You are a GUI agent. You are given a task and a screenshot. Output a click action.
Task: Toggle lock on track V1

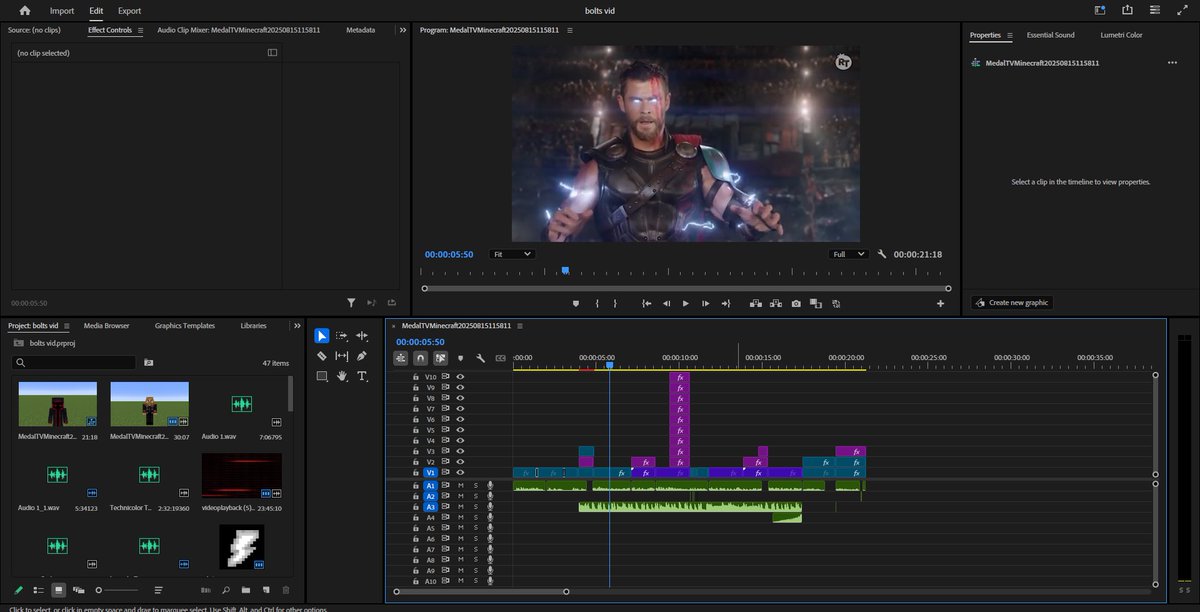(416, 472)
